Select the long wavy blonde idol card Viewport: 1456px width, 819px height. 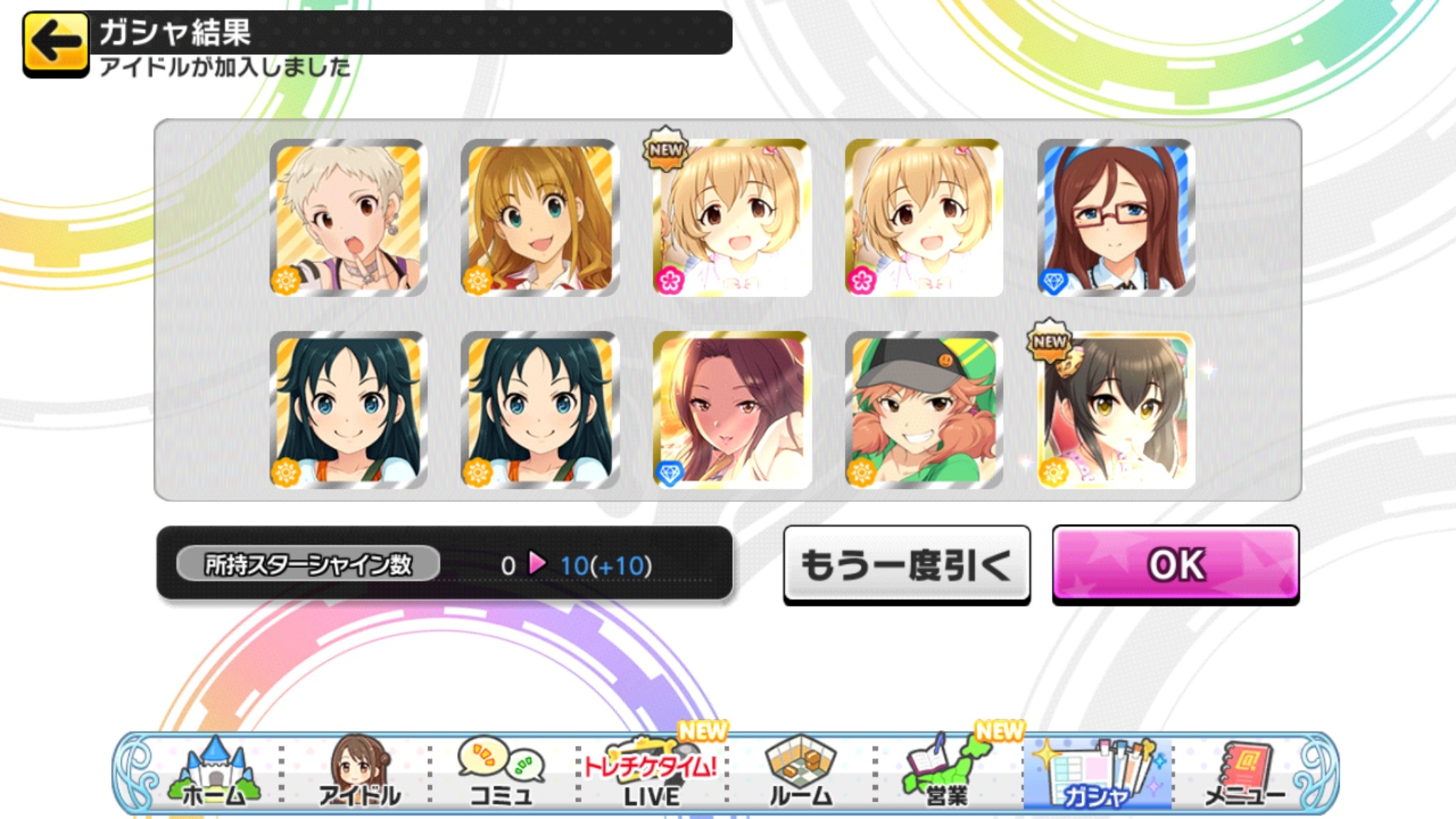[540, 218]
